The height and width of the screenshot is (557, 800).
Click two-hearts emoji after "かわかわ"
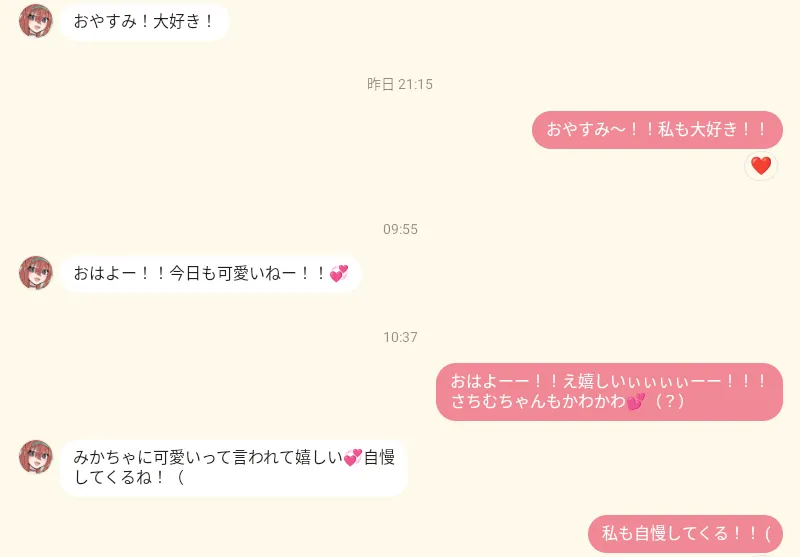[x=636, y=401]
